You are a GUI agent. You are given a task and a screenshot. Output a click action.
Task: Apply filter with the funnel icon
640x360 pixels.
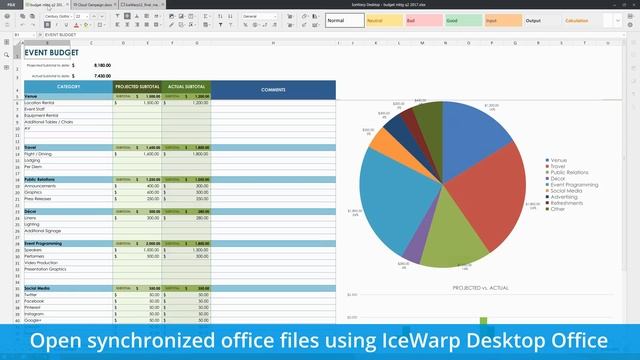point(220,25)
